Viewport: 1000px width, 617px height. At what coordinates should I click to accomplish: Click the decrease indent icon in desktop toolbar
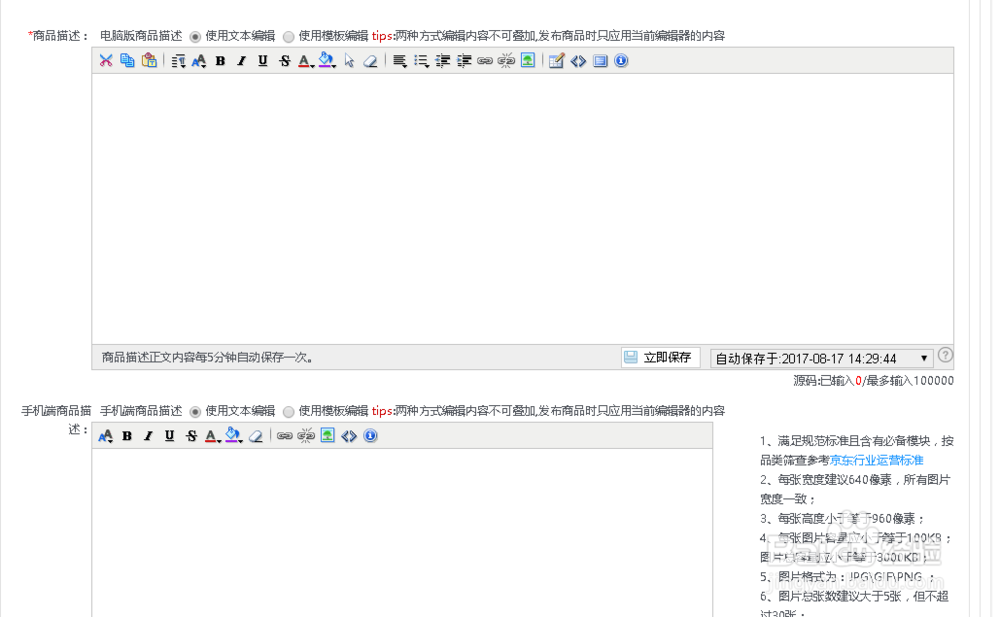point(443,61)
